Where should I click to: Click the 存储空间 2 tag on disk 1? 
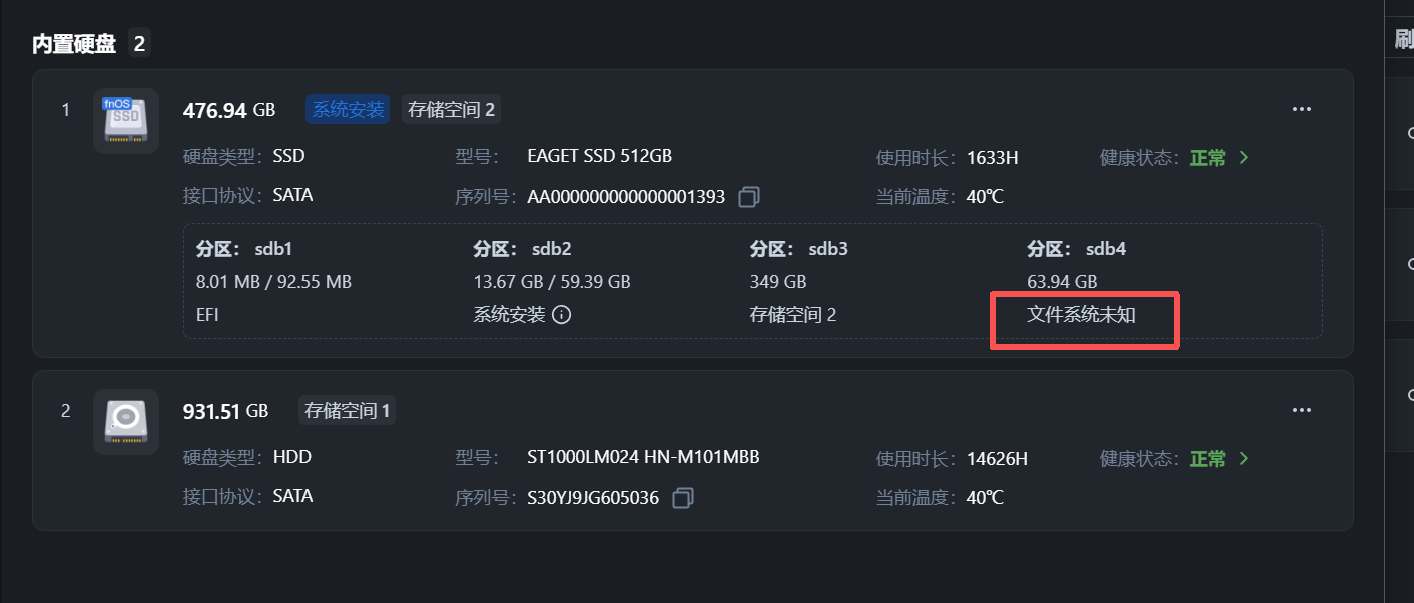click(x=451, y=110)
